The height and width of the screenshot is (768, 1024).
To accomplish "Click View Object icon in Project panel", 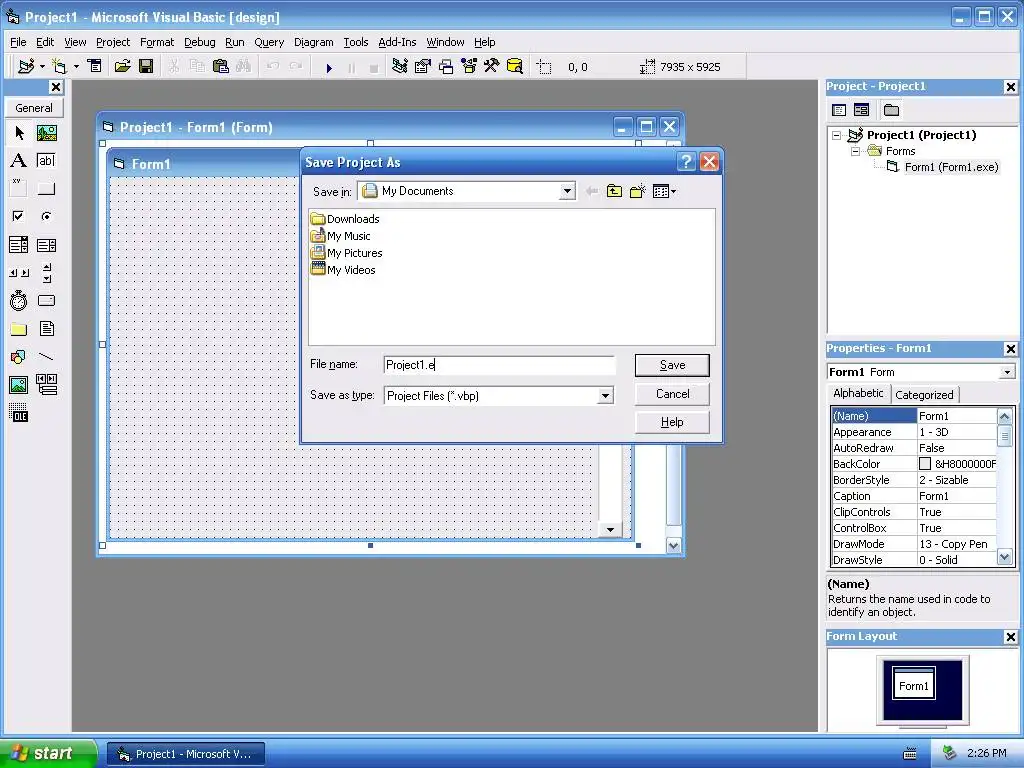I will click(861, 110).
